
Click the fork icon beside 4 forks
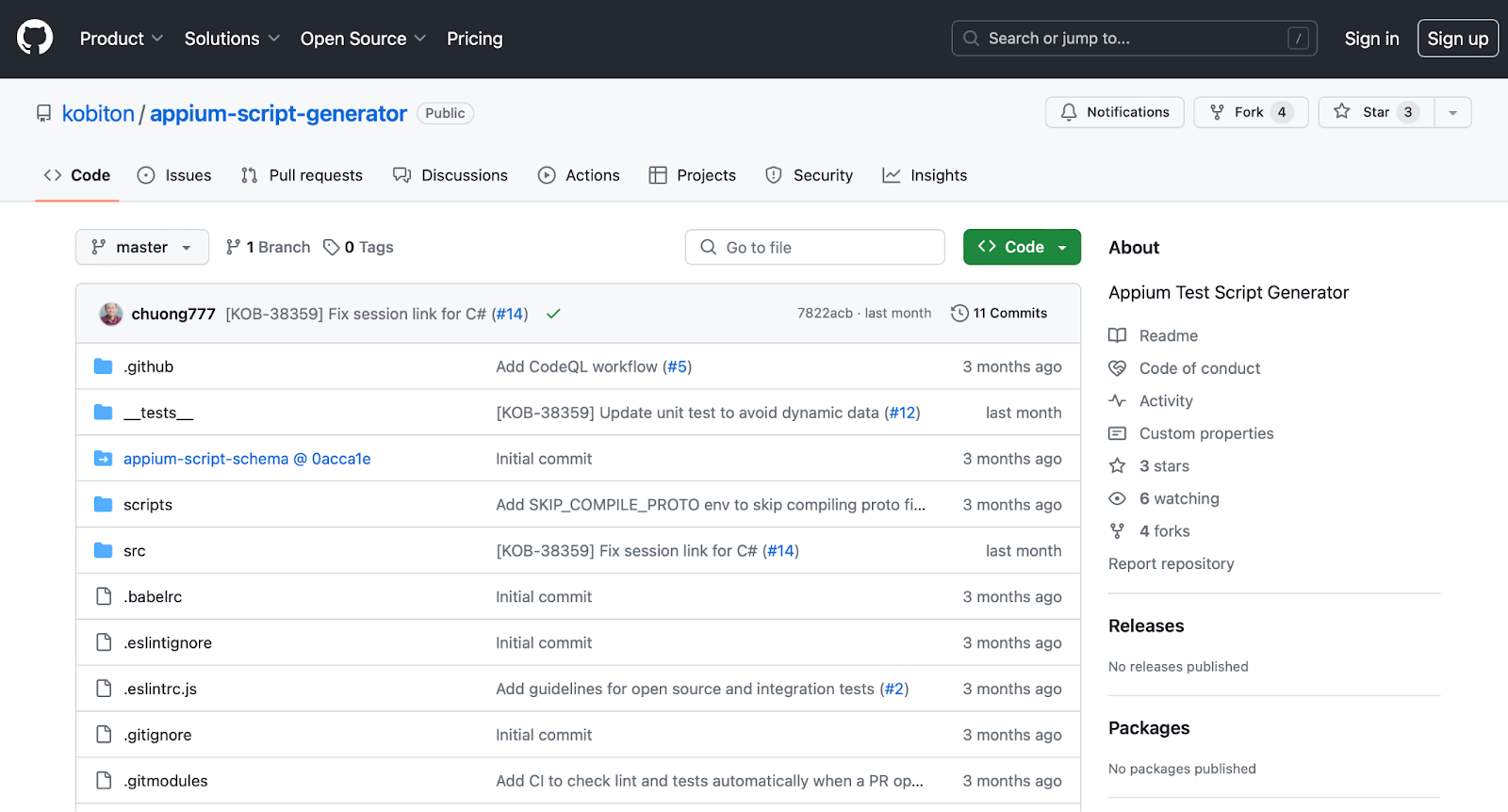[1117, 531]
